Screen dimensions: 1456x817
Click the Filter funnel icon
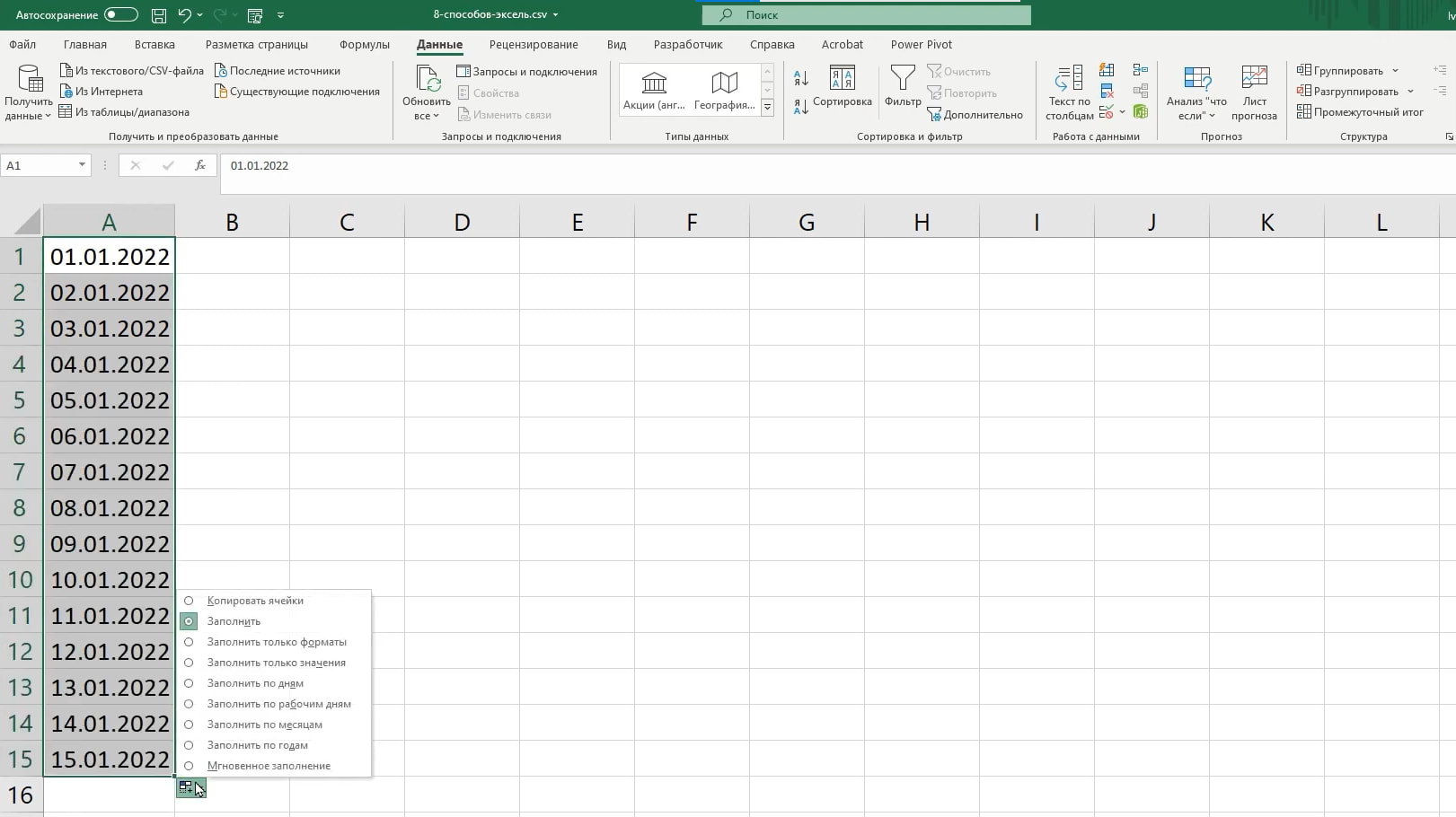point(902,79)
